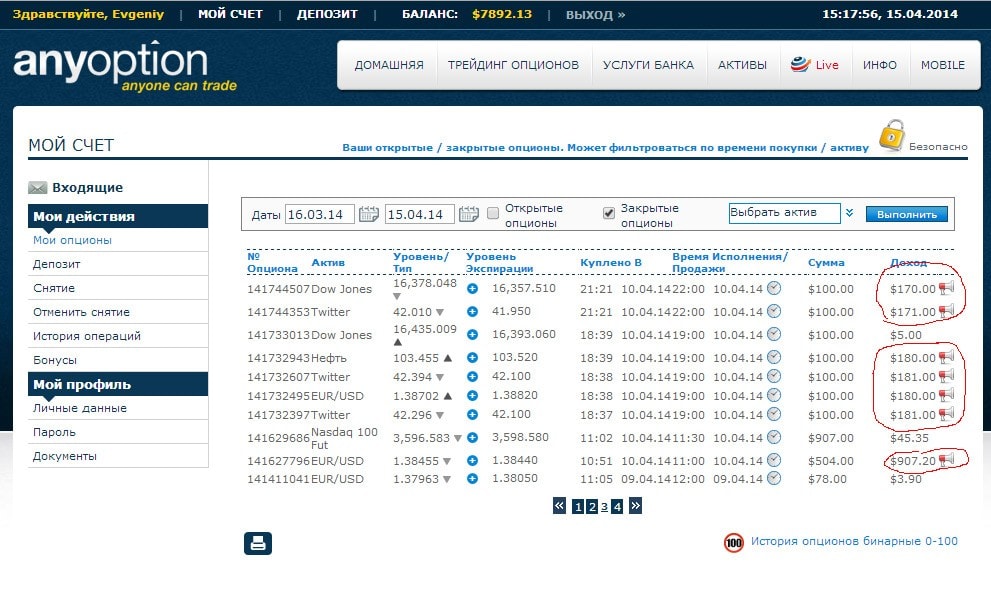991x594 pixels.
Task: Open the end date calendar picker
Action: pyautogui.click(x=469, y=214)
